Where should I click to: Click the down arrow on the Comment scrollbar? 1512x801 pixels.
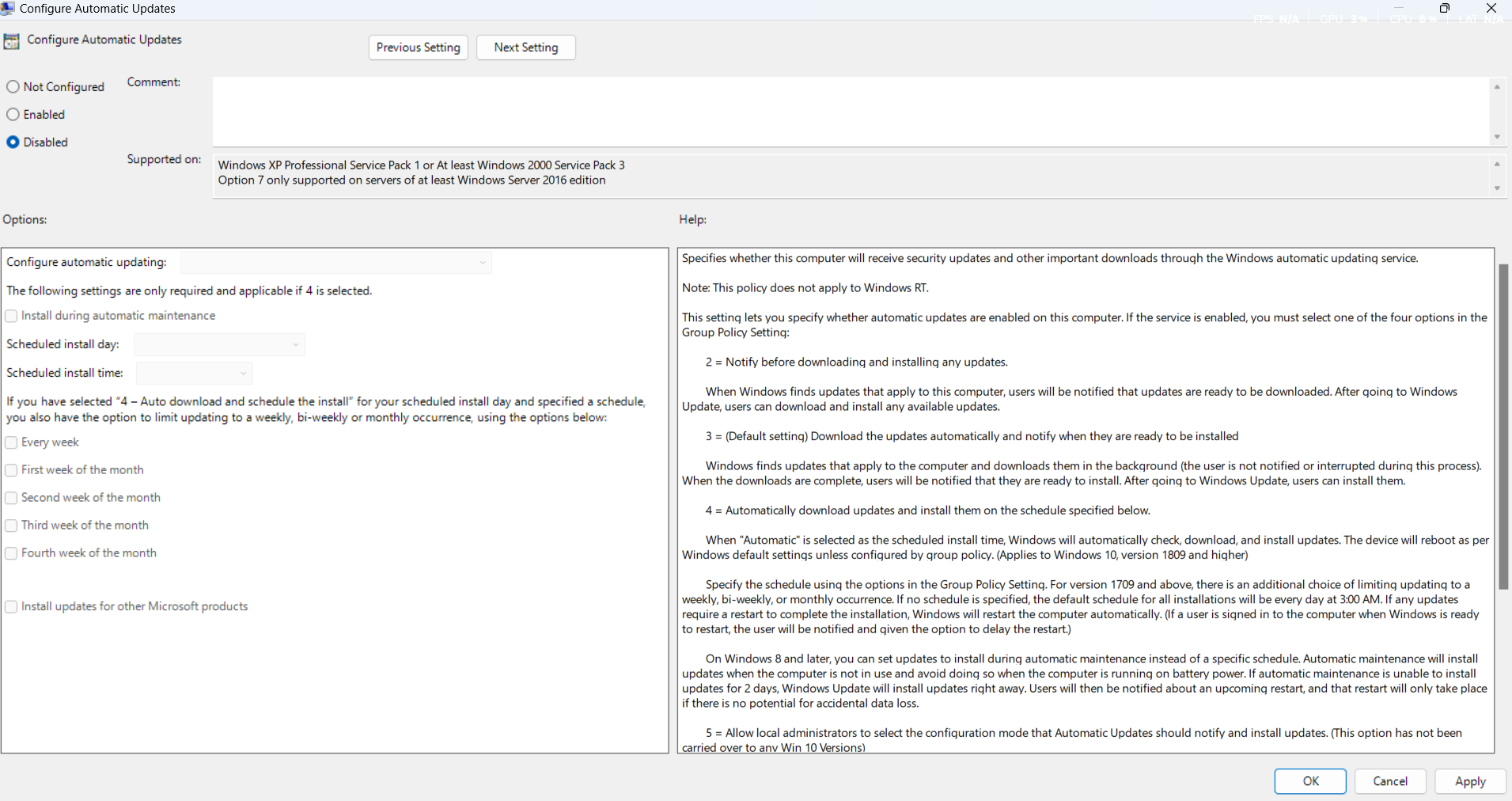(1497, 136)
